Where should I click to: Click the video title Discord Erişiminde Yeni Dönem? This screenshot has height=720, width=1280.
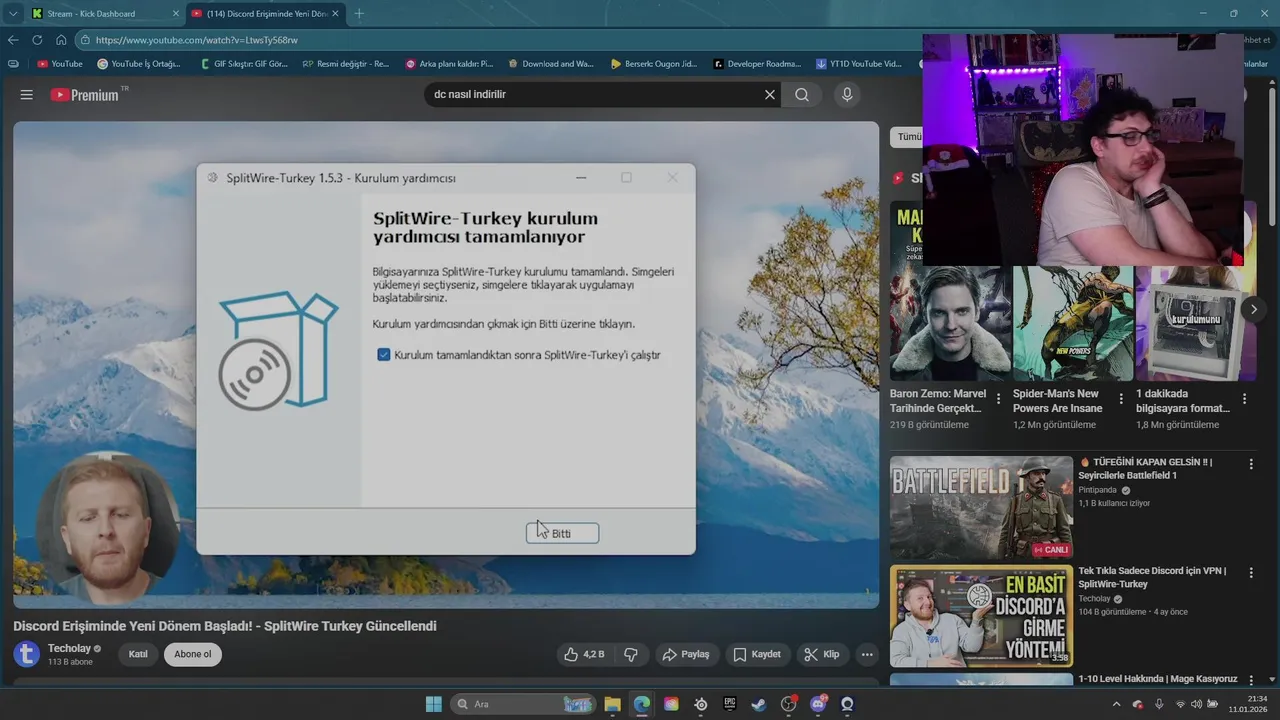click(x=225, y=626)
